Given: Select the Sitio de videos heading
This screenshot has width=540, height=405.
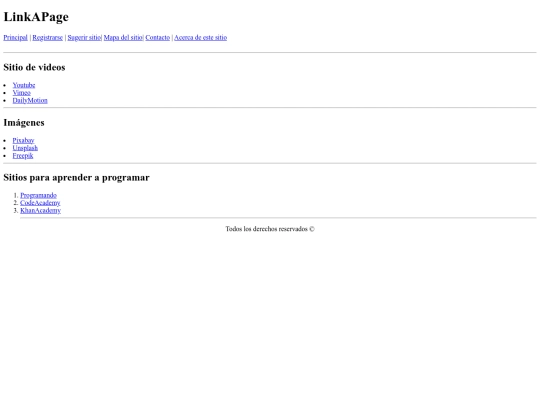Looking at the screenshot, I should click(34, 67).
